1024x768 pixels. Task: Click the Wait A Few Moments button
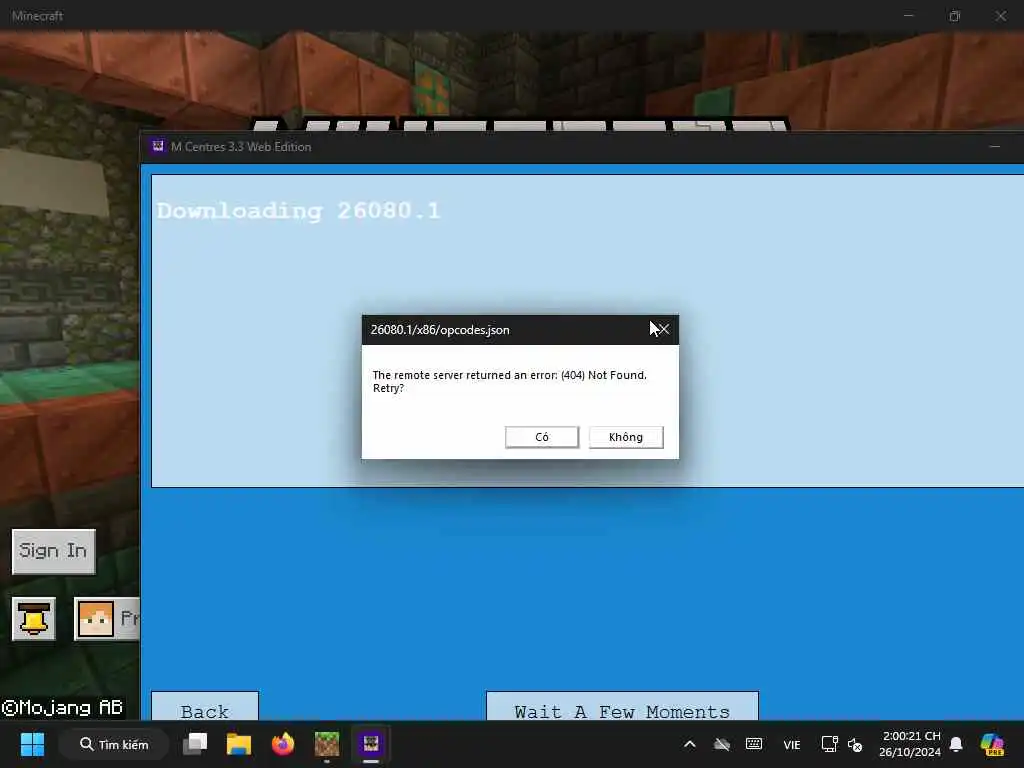tap(622, 707)
